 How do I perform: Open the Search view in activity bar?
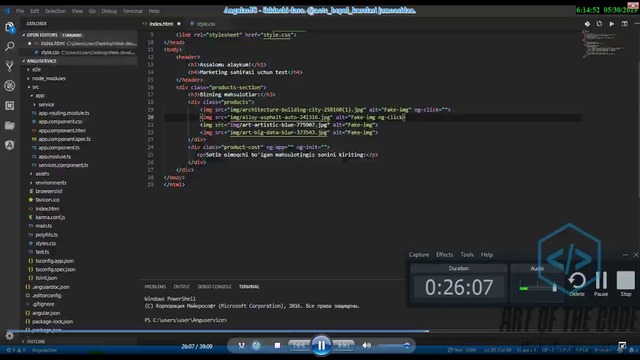pos(10,47)
